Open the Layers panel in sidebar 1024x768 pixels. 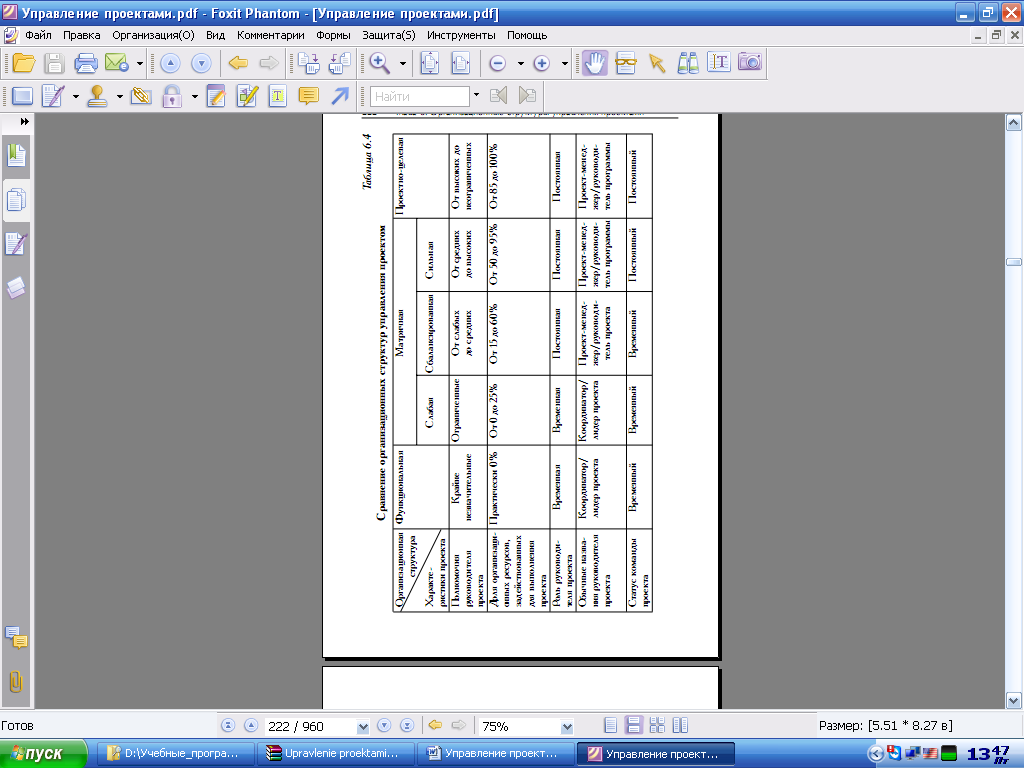coord(16,288)
